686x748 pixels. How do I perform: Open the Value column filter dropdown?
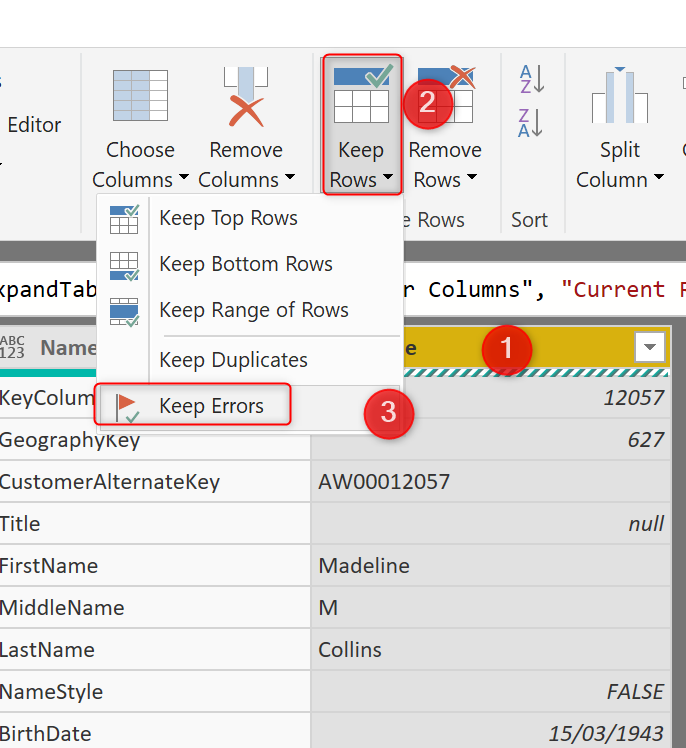click(x=650, y=347)
